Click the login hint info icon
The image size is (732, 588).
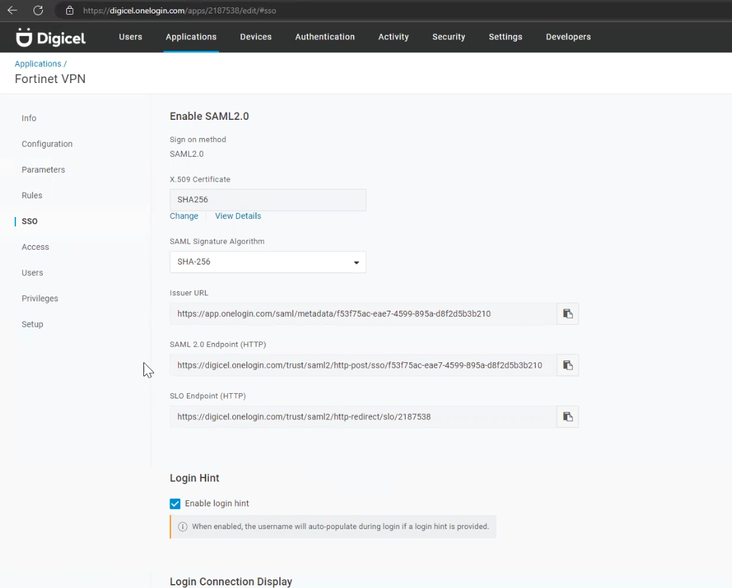coord(182,527)
